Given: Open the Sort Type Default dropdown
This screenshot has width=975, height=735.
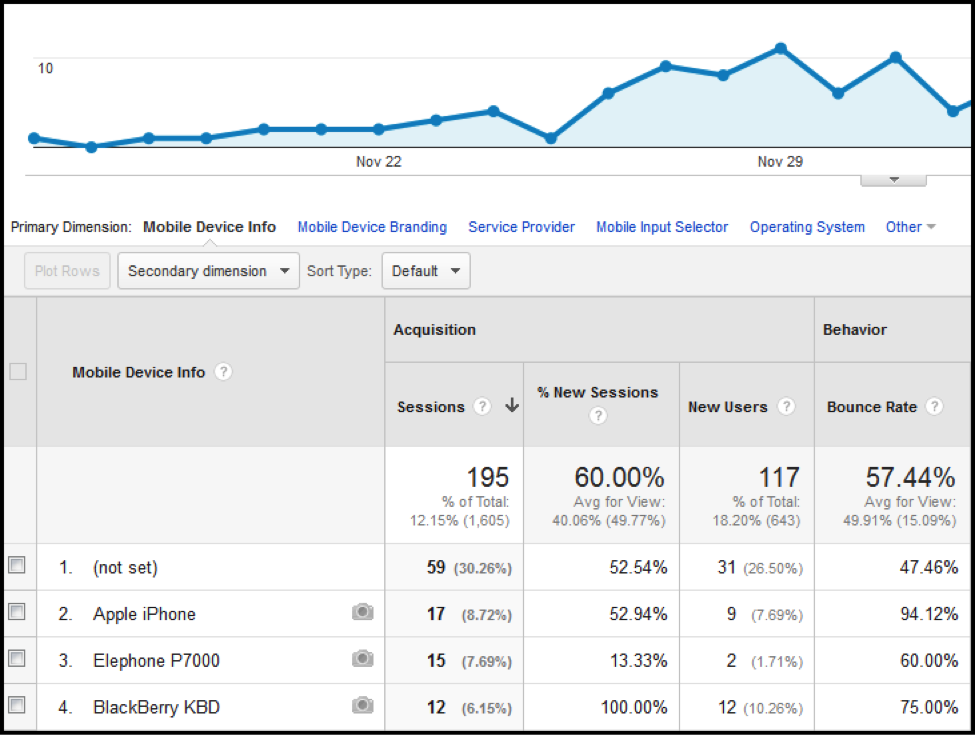Looking at the screenshot, I should 426,271.
